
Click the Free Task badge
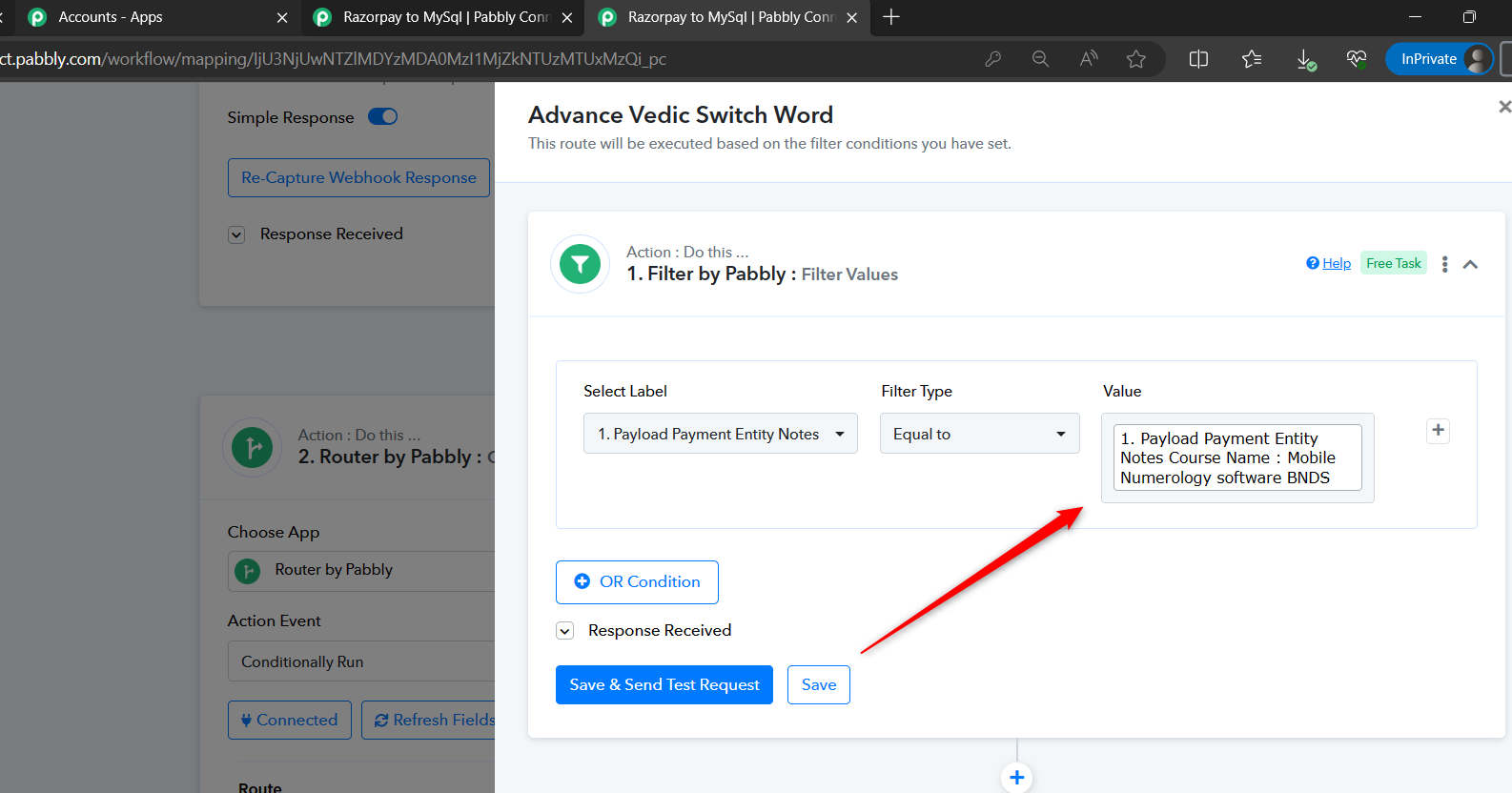click(x=1394, y=263)
